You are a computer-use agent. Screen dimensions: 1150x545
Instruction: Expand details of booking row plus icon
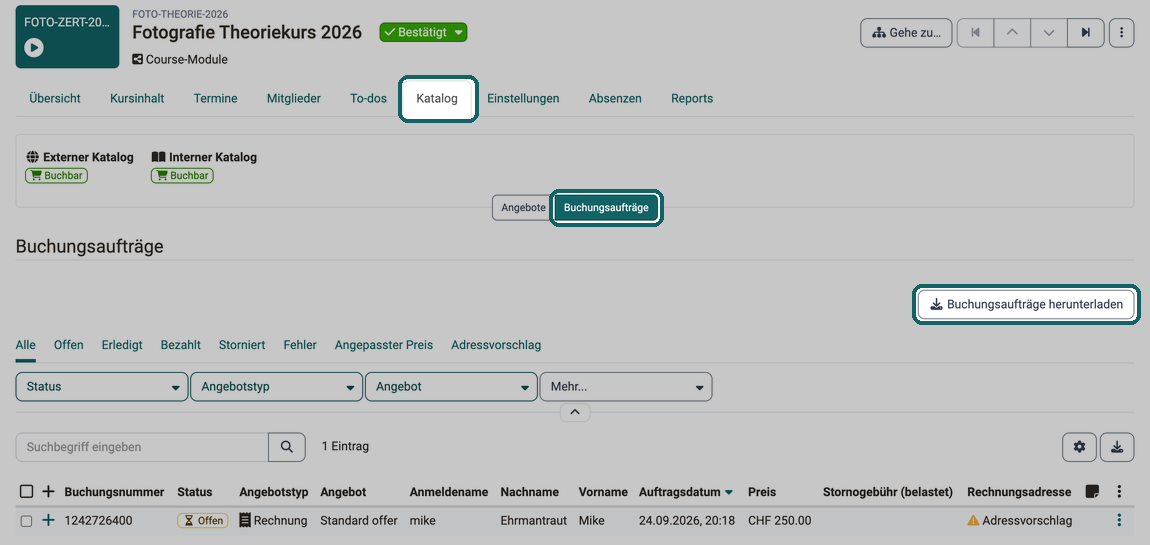[x=48, y=521]
